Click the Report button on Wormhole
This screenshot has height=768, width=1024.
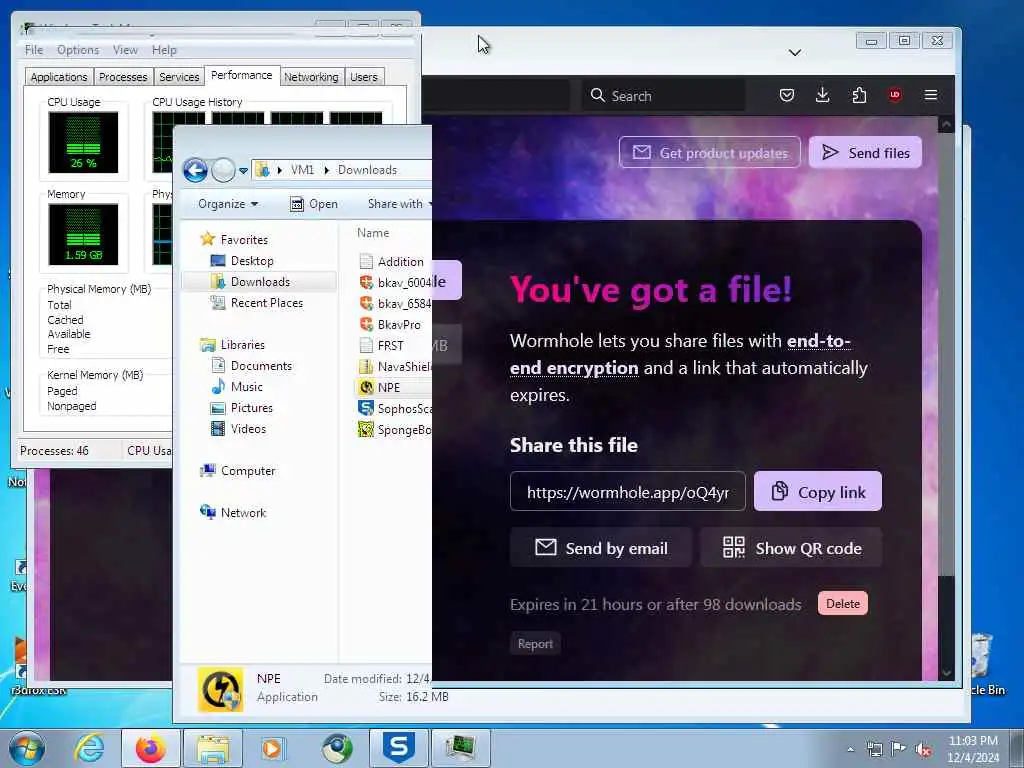point(535,644)
